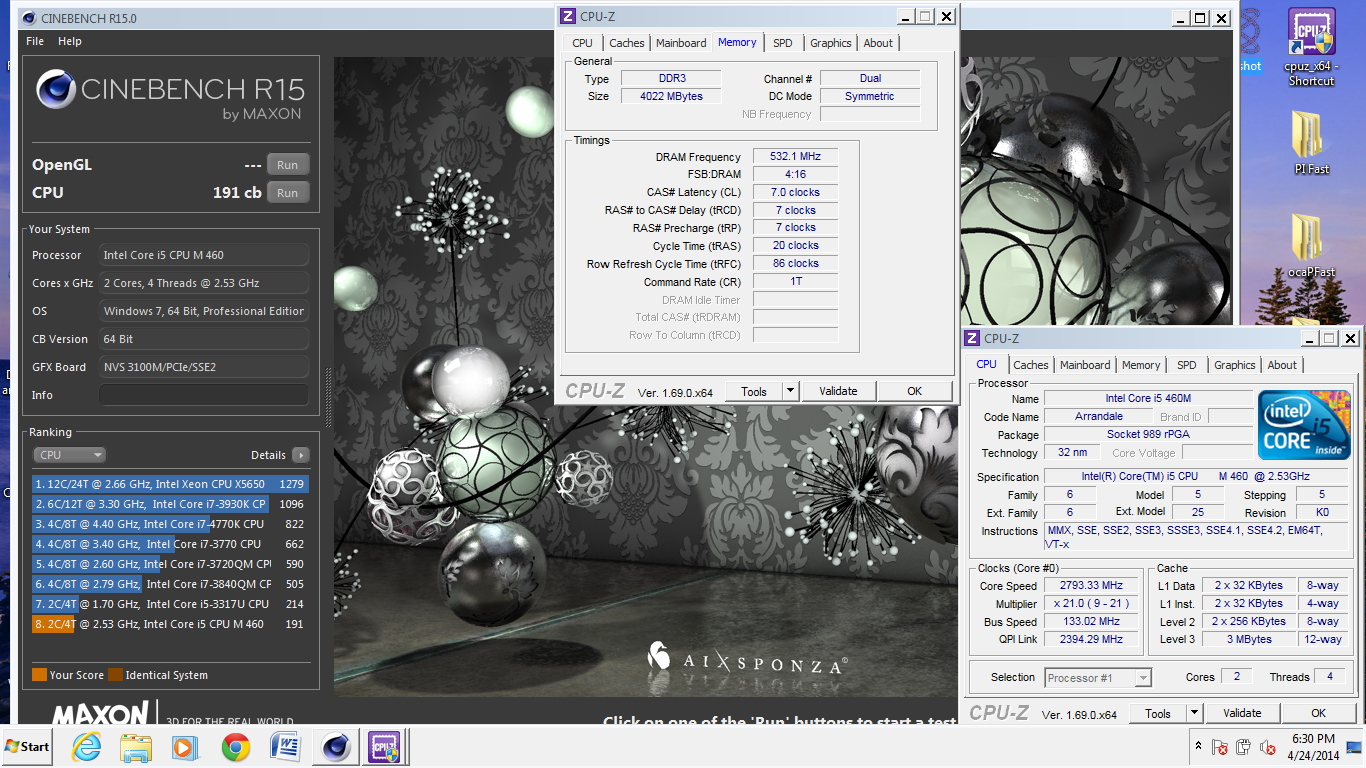Click the Core Speed value 2793.33 MHz
Image resolution: width=1366 pixels, height=768 pixels.
click(x=1092, y=585)
